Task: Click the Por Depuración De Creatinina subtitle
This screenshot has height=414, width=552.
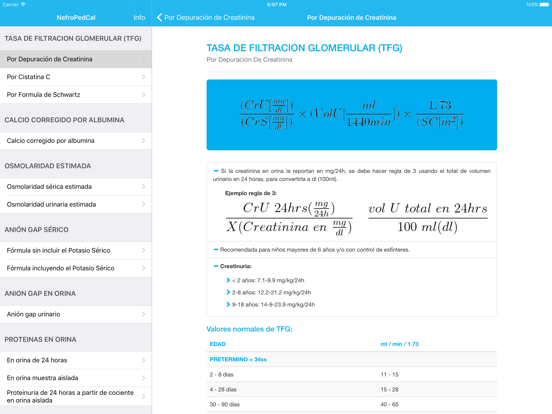Action: coord(249,59)
